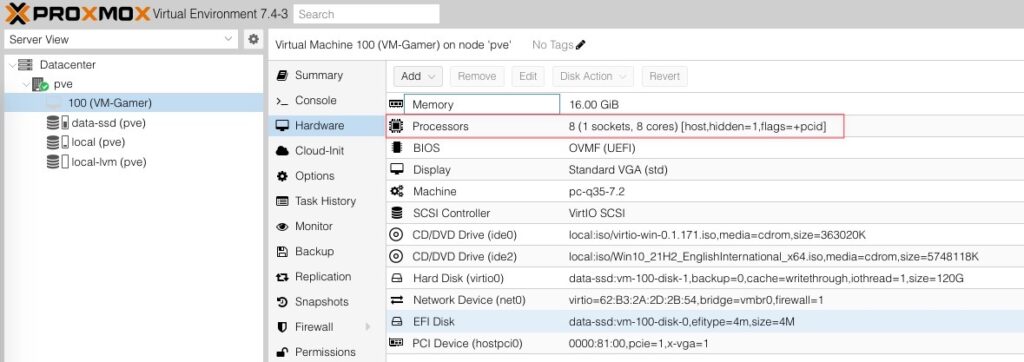This screenshot has height=362, width=1024.
Task: Click the Memory row icon
Action: pos(396,105)
